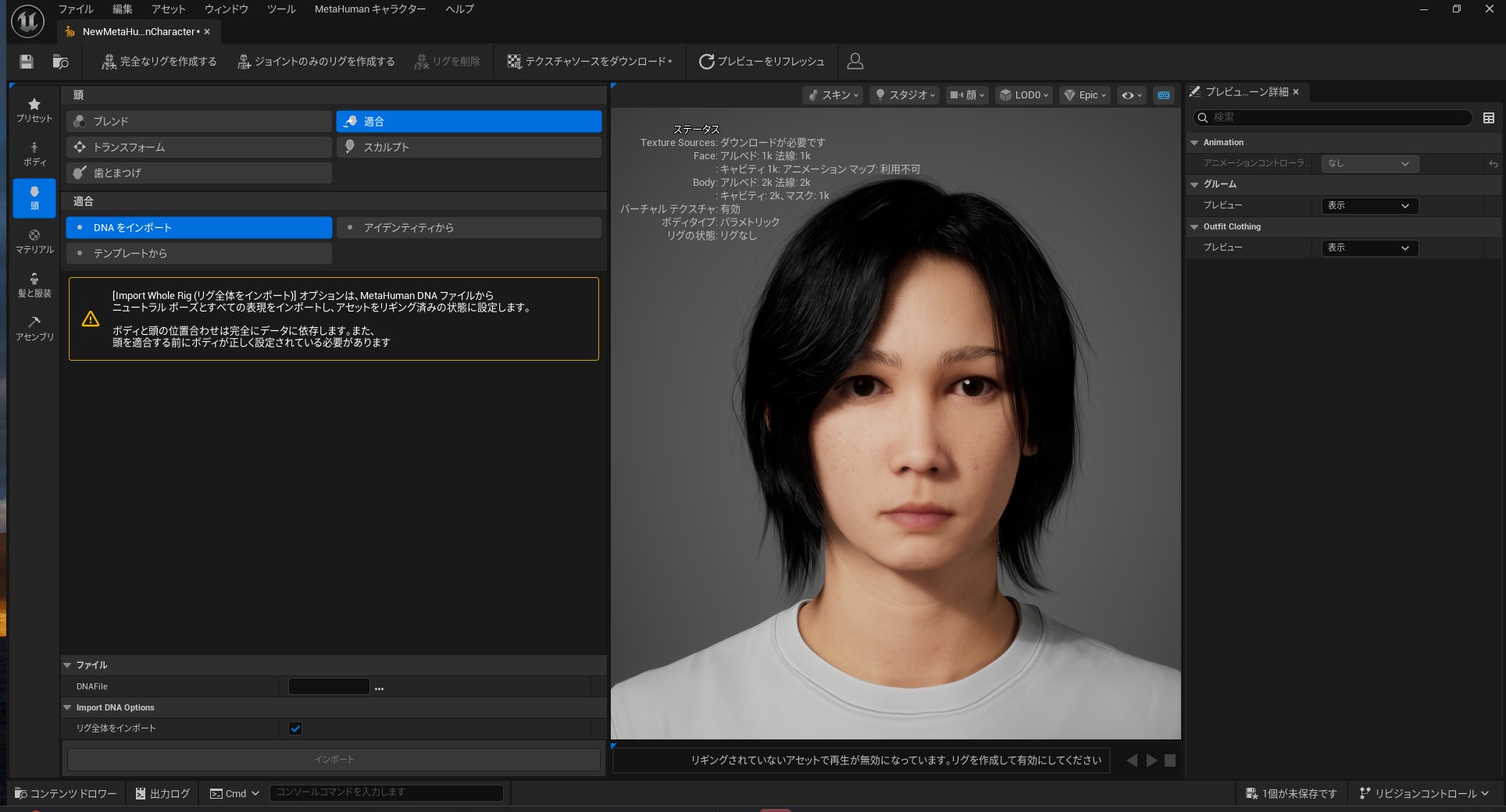Open the プリセット sidebar section
This screenshot has width=1506, height=812.
34,110
